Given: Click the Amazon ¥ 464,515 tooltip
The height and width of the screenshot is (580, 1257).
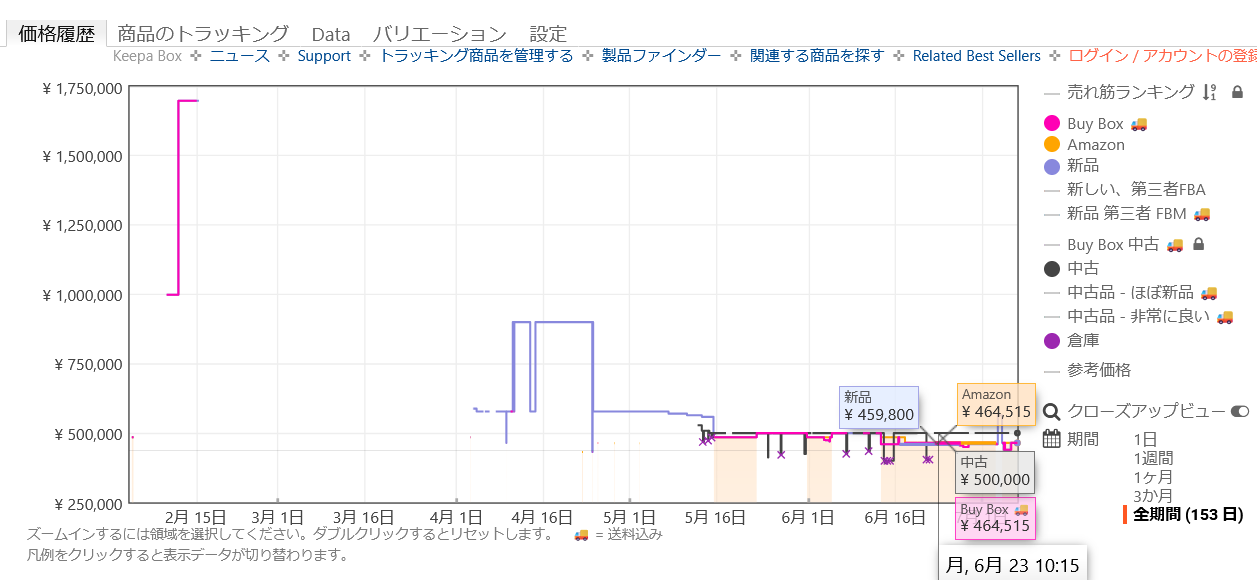Looking at the screenshot, I should tap(996, 403).
